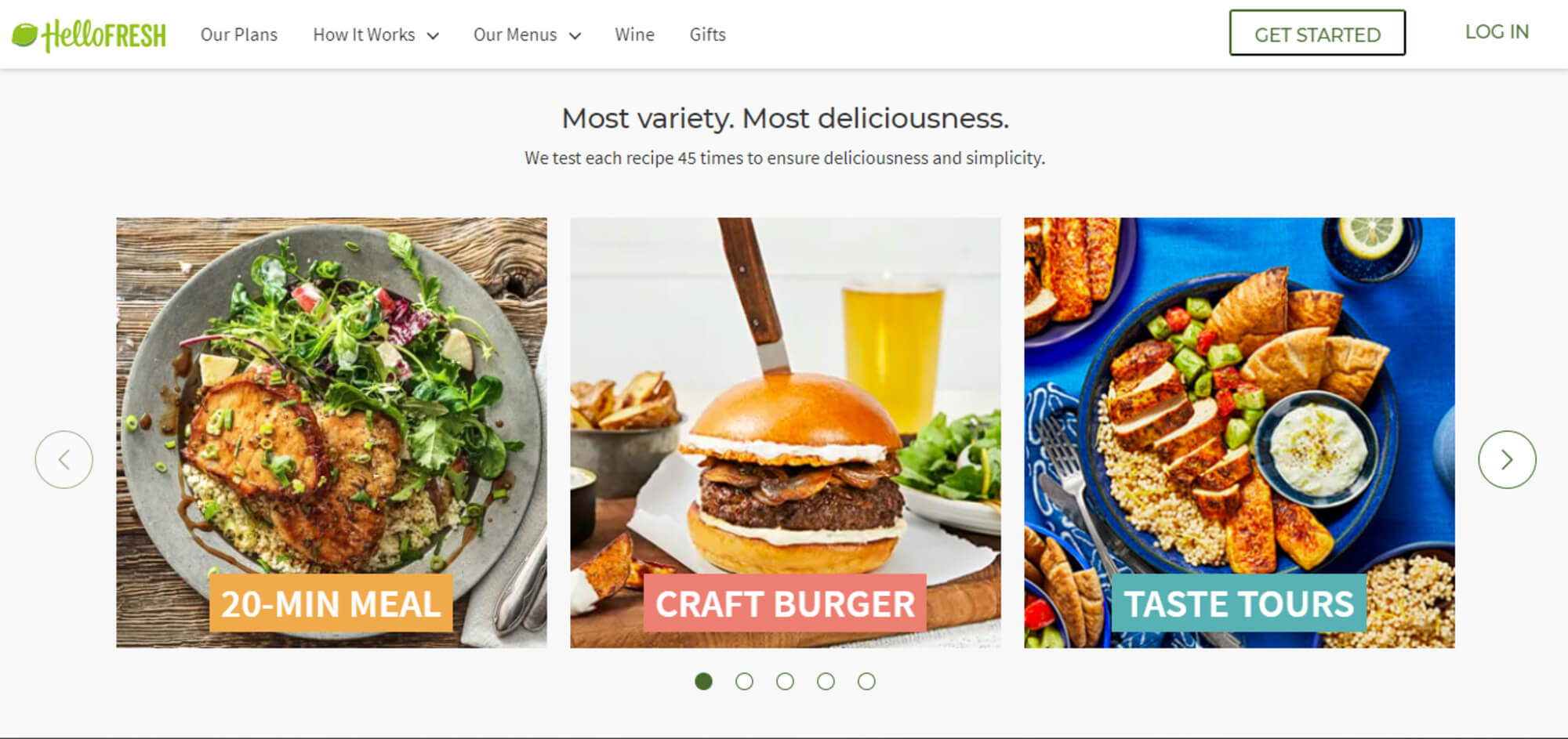Select the fourth carousel dot
The image size is (1568, 739).
click(x=826, y=682)
